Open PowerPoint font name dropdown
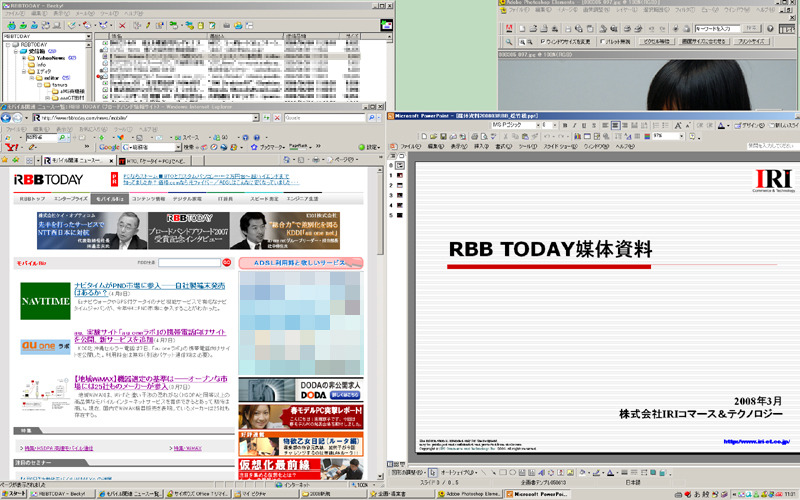 (538, 125)
